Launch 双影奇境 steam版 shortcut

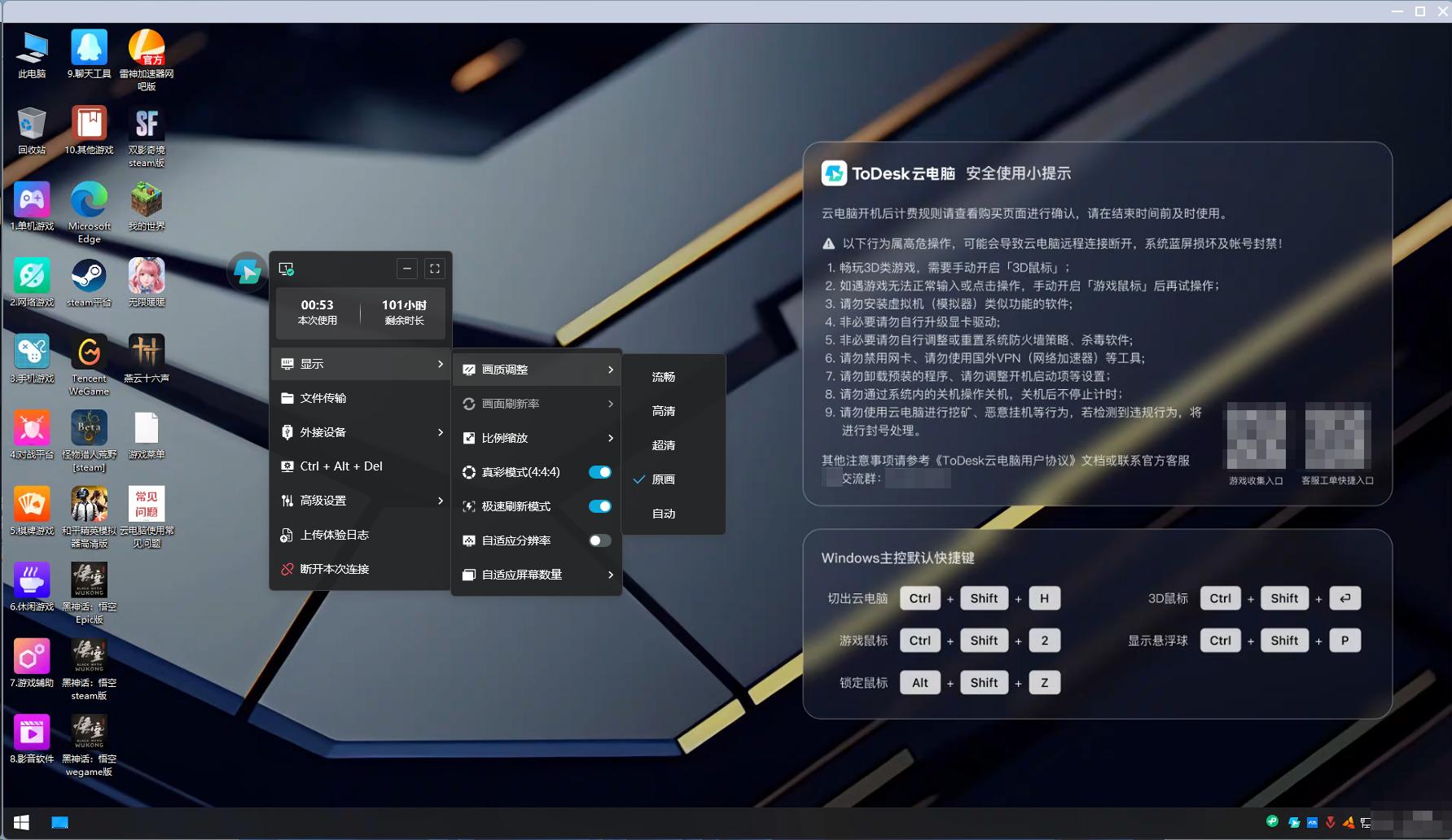(x=147, y=137)
